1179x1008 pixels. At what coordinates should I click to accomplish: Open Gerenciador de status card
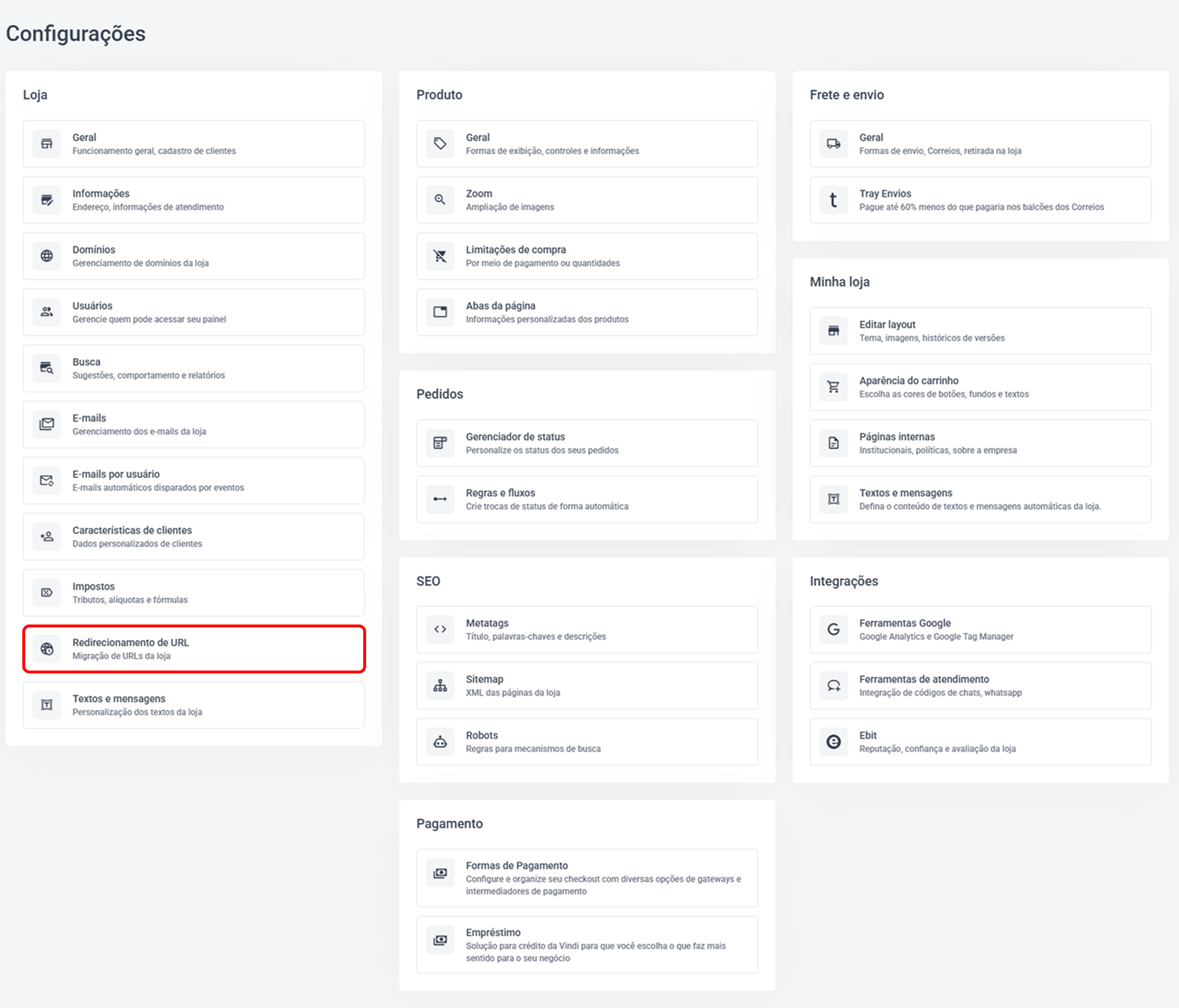click(x=587, y=443)
